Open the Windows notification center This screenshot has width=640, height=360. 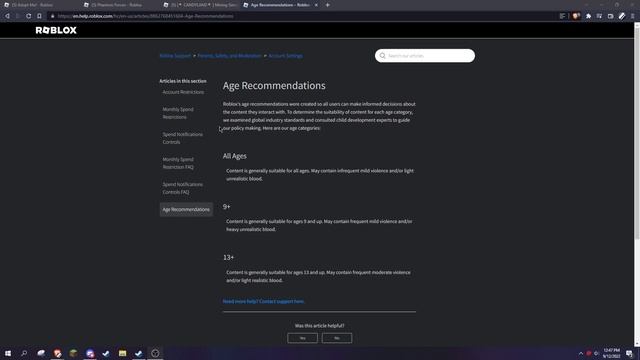629,353
